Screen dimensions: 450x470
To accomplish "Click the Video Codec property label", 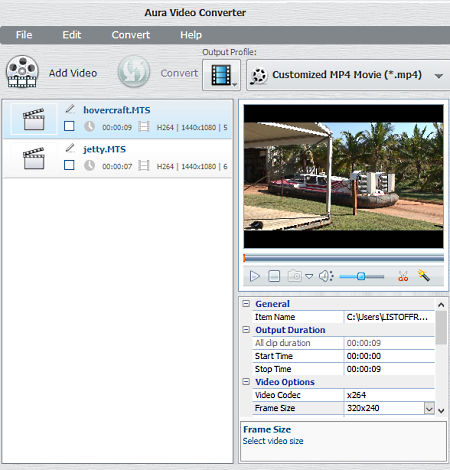I will tap(278, 395).
